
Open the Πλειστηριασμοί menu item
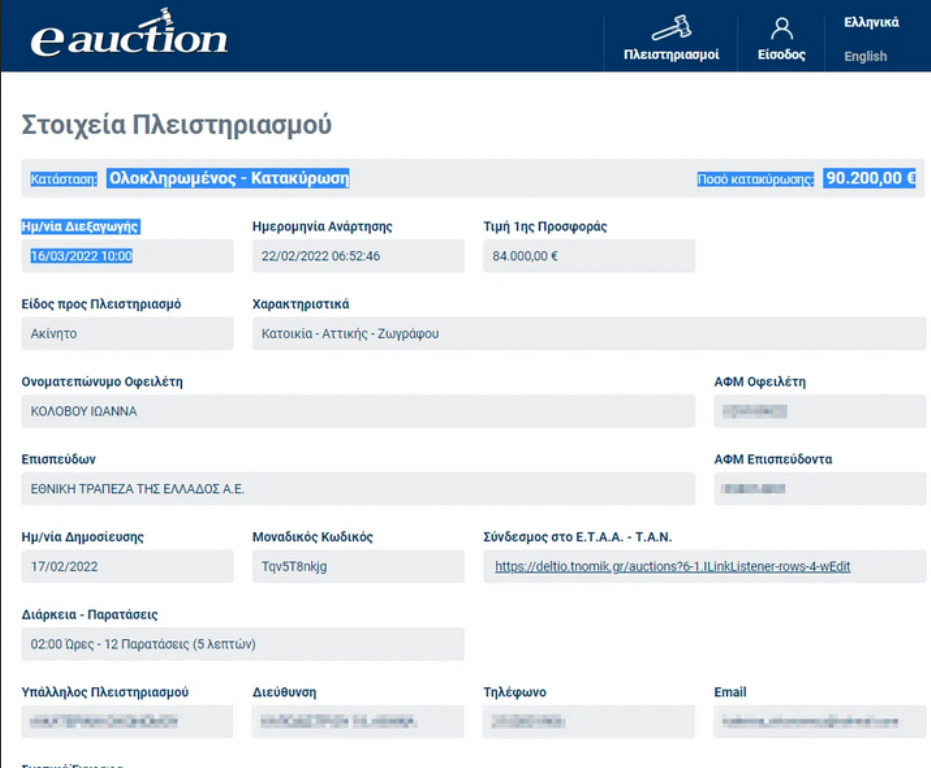pyautogui.click(x=671, y=55)
